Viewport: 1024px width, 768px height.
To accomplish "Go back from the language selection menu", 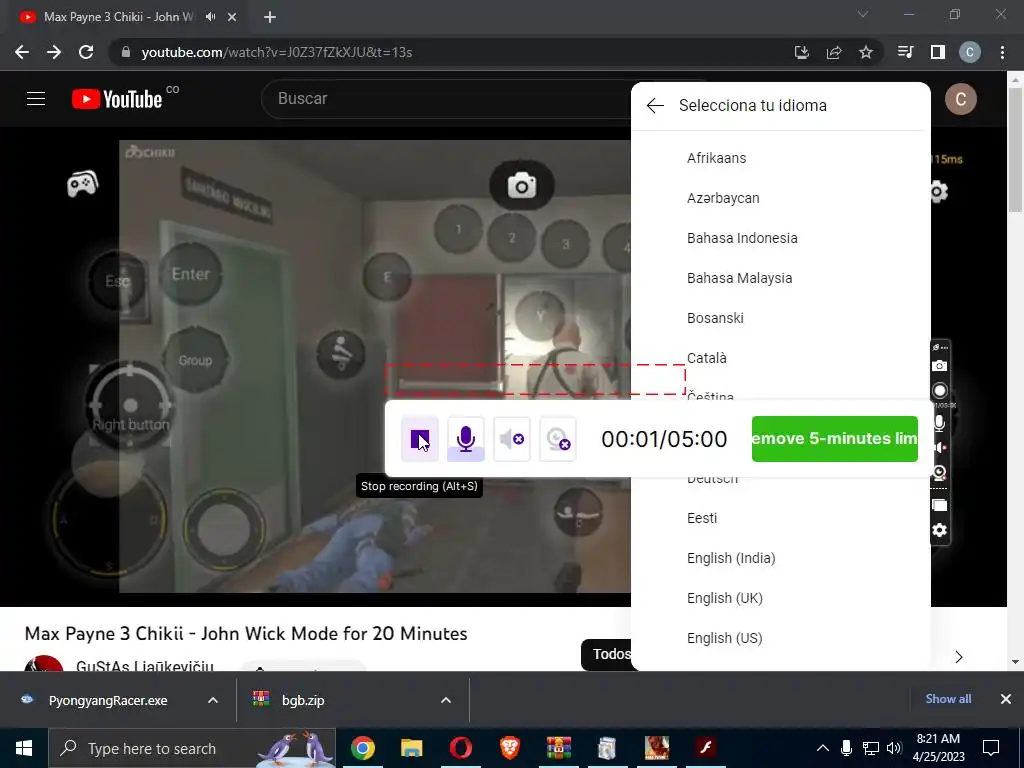I will coord(654,105).
